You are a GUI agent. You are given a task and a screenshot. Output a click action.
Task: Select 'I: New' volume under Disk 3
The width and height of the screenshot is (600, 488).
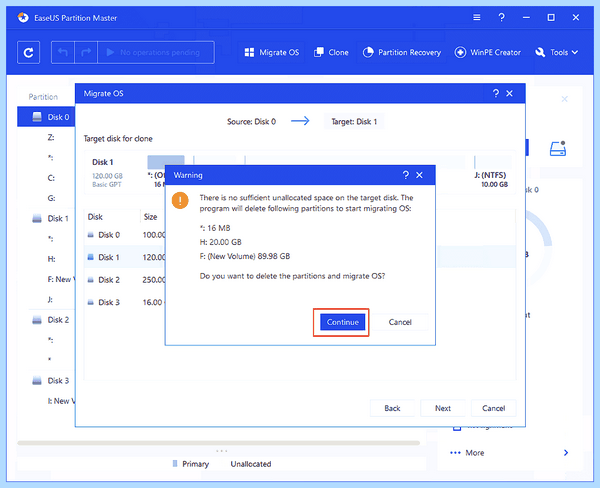click(60, 401)
